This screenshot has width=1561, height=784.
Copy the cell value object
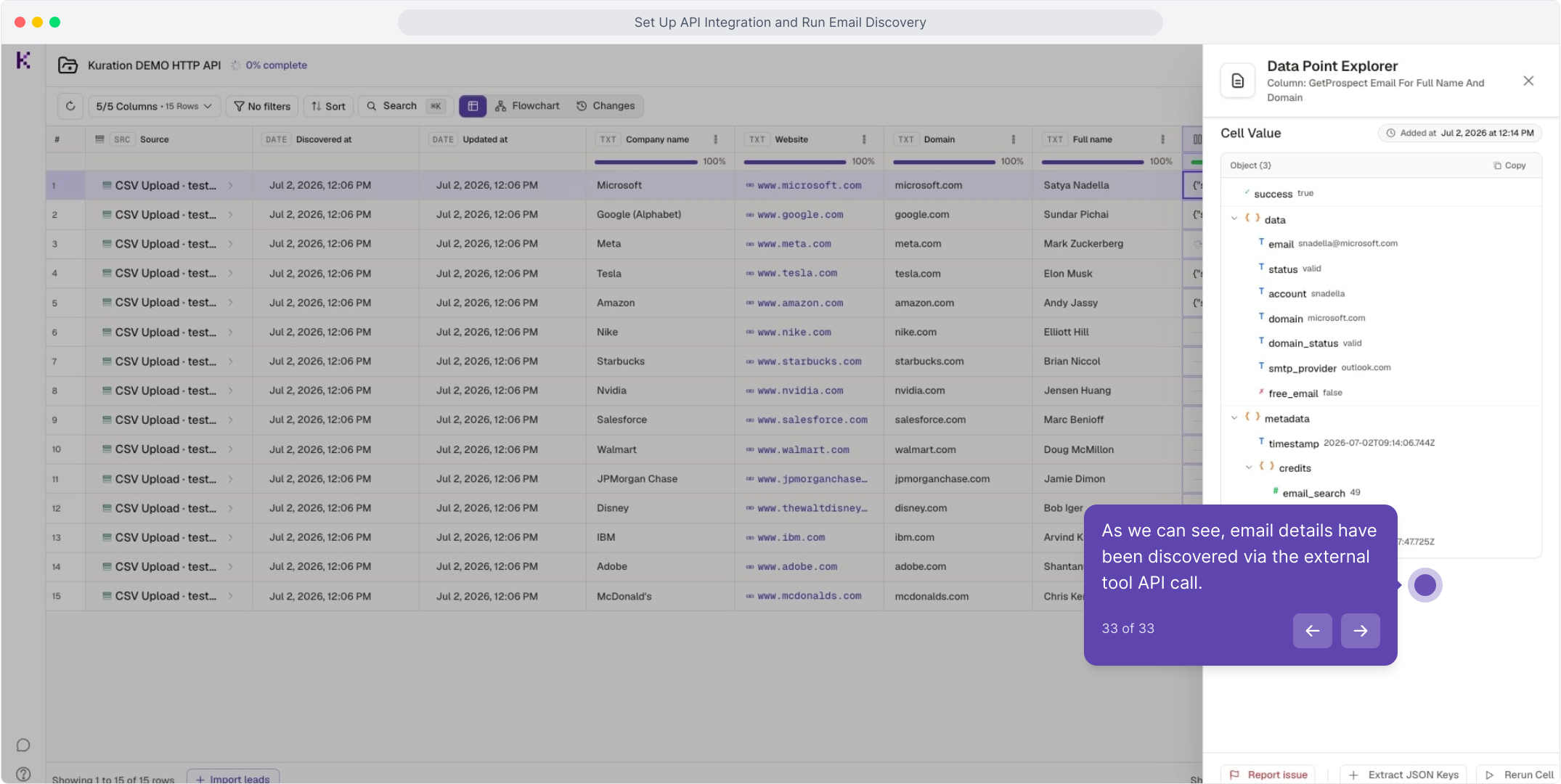coord(1510,166)
